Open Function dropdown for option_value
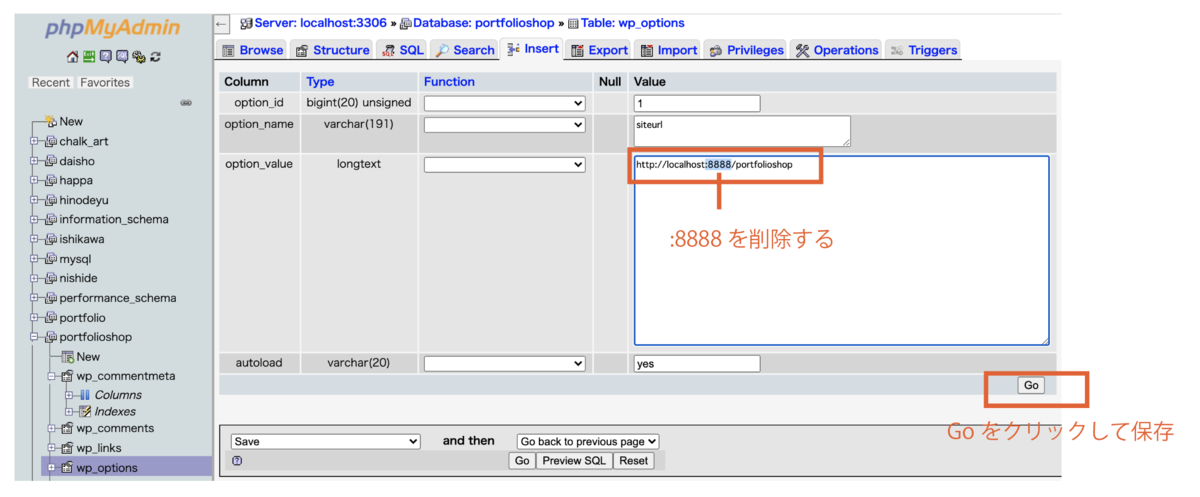 505,164
